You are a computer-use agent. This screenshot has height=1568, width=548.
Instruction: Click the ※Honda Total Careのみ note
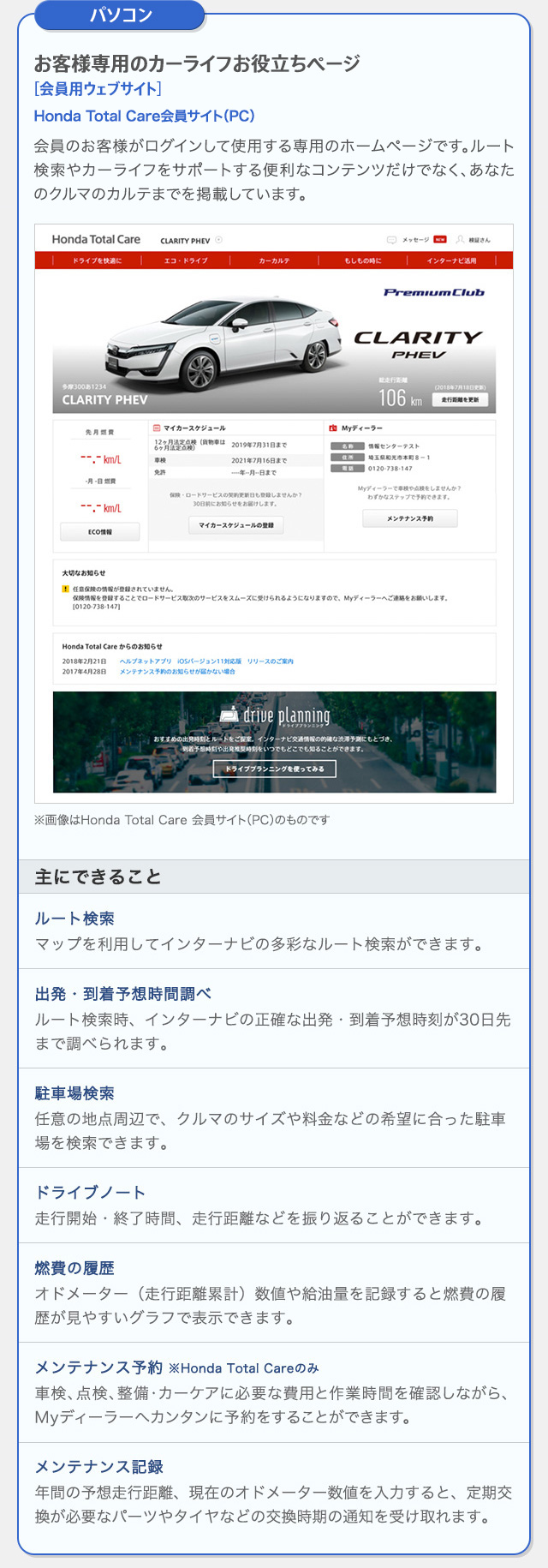pyautogui.click(x=243, y=1368)
